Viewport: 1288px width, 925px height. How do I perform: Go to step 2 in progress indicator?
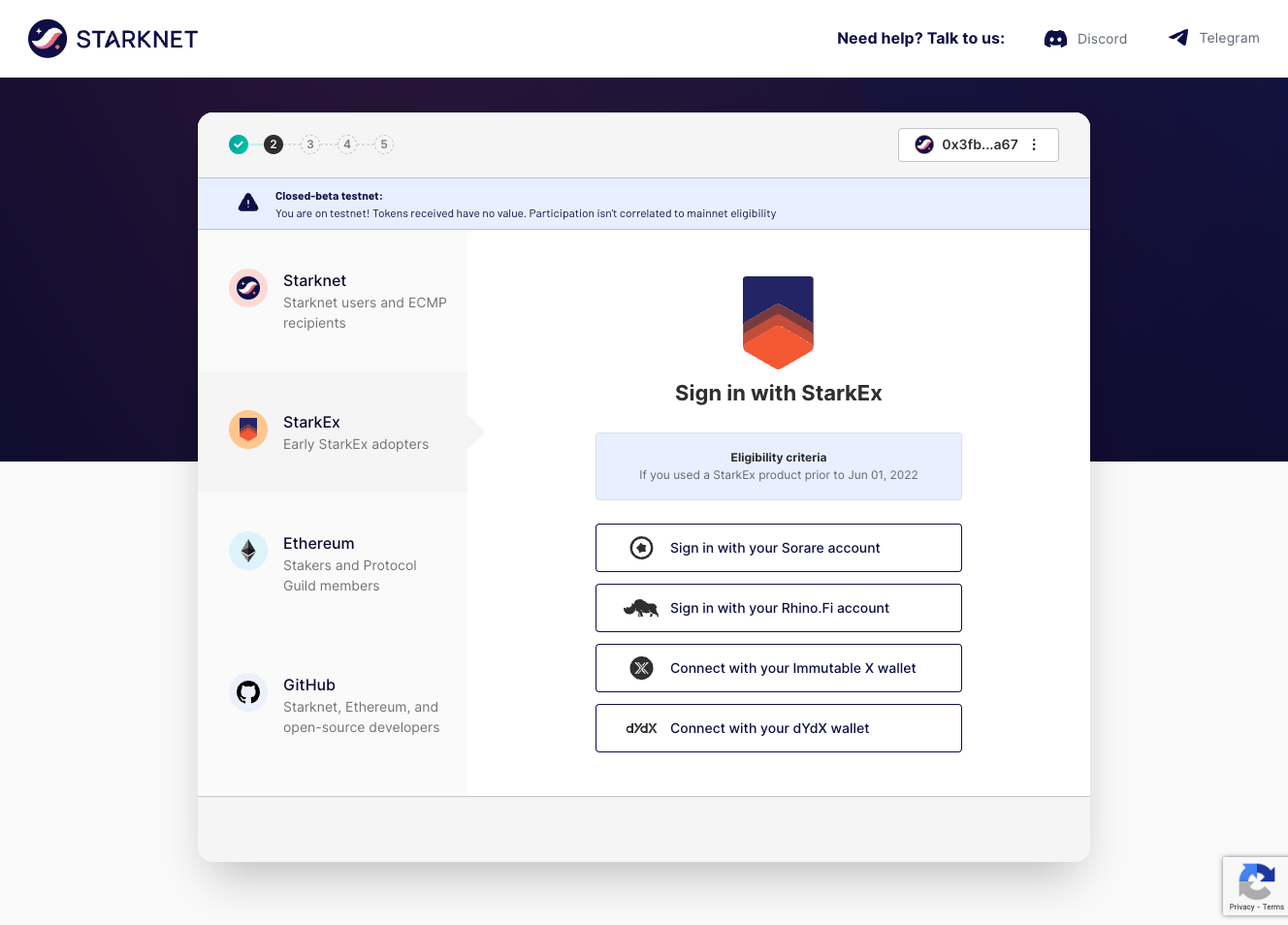274,144
